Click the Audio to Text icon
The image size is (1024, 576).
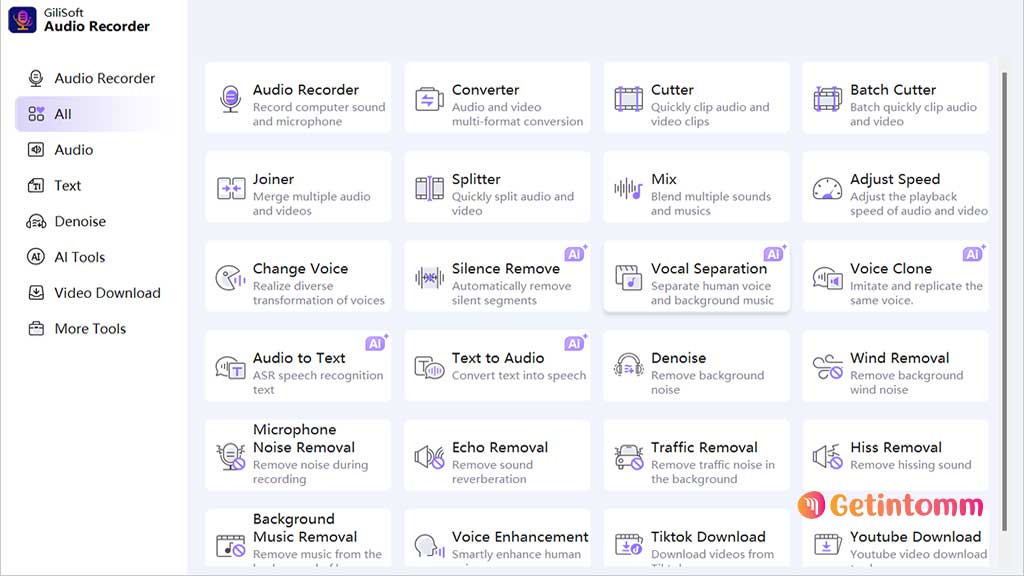(230, 368)
